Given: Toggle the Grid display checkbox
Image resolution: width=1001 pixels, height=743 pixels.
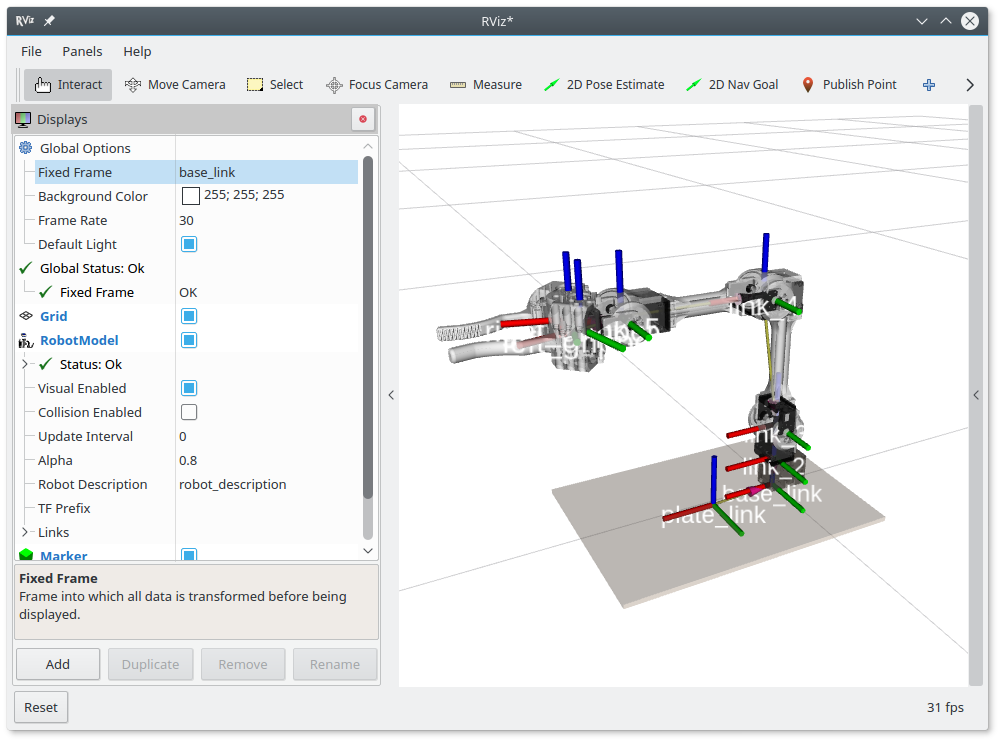Looking at the screenshot, I should (x=189, y=316).
